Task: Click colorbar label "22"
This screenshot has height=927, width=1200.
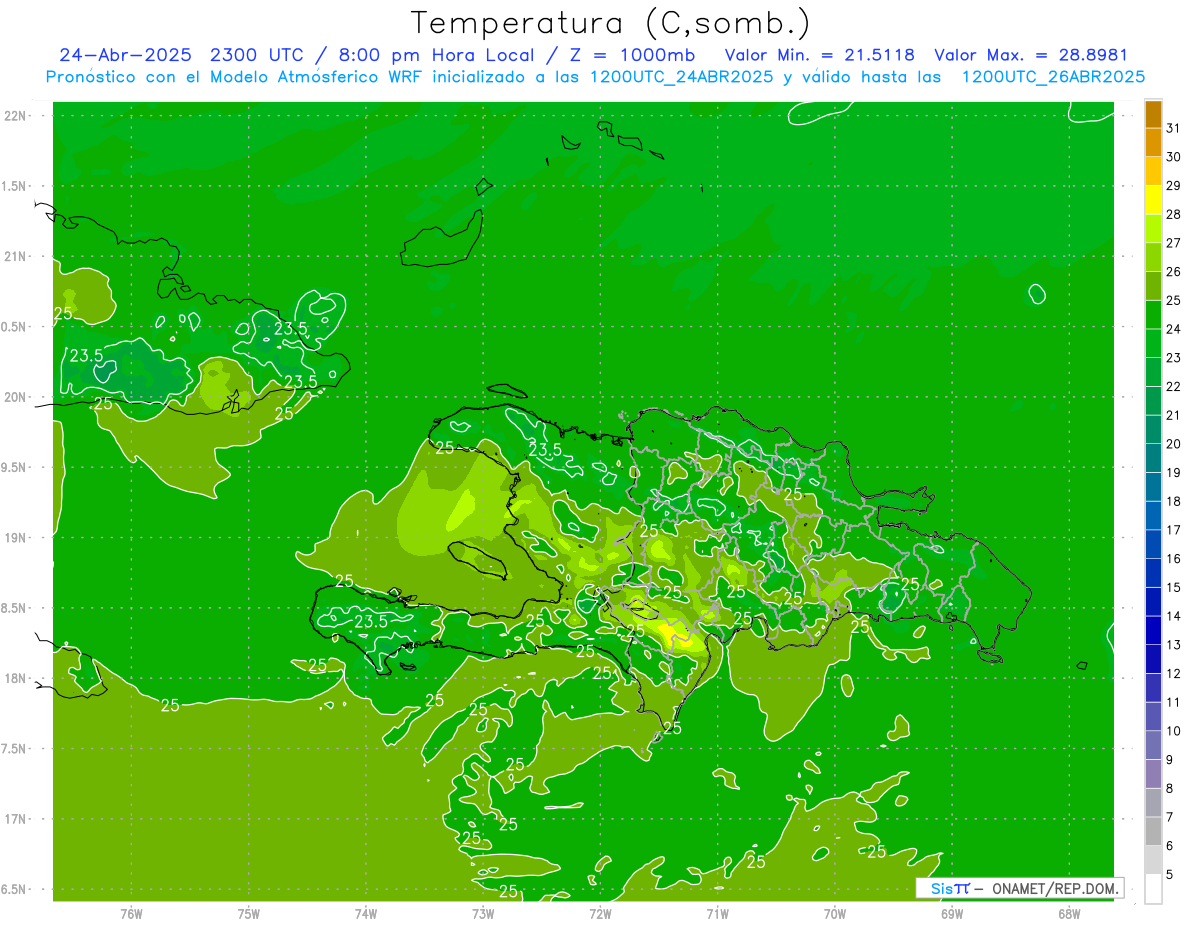Action: 1173,386
